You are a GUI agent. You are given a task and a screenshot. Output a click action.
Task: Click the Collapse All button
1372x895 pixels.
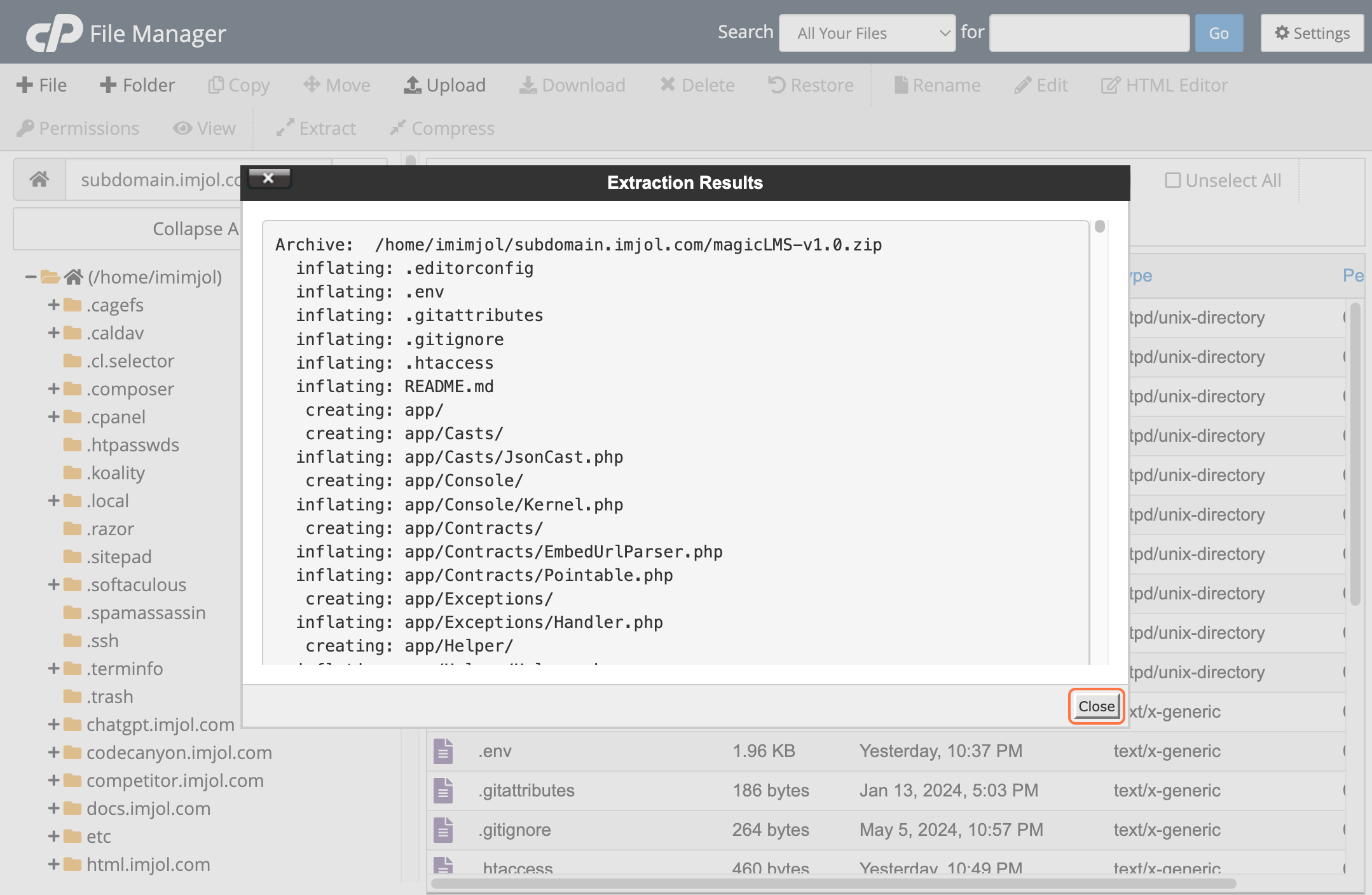point(127,229)
